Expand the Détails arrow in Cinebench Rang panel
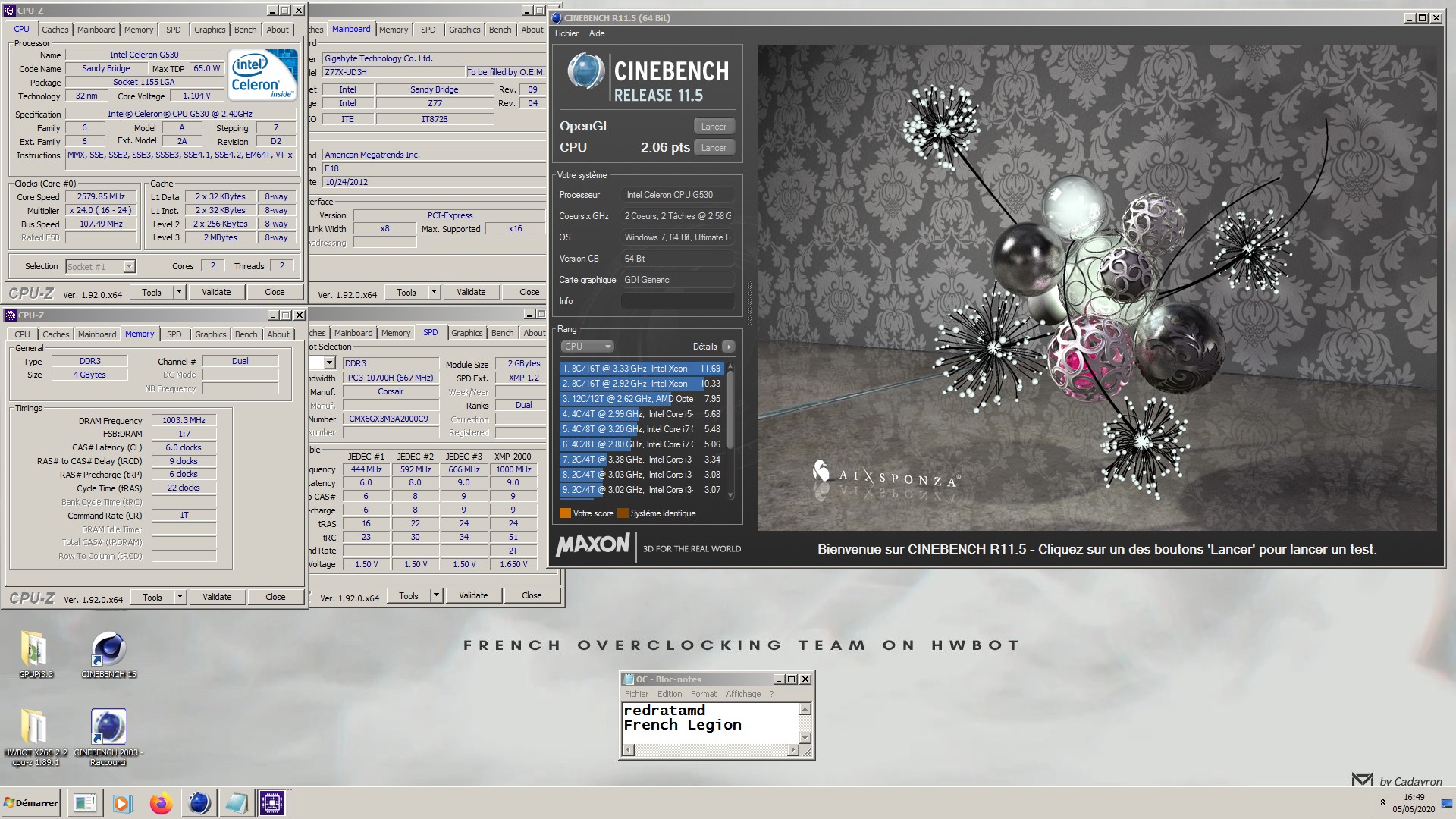The width and height of the screenshot is (1456, 819). (x=728, y=347)
